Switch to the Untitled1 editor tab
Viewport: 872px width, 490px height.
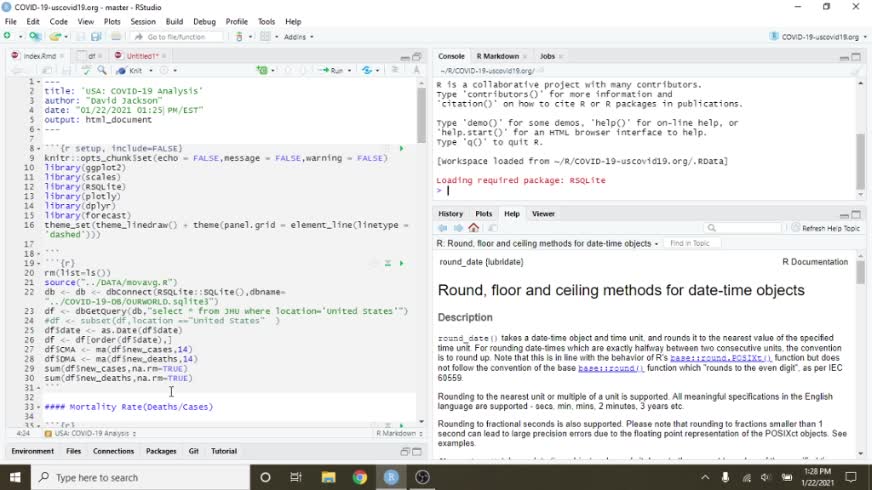pos(142,56)
